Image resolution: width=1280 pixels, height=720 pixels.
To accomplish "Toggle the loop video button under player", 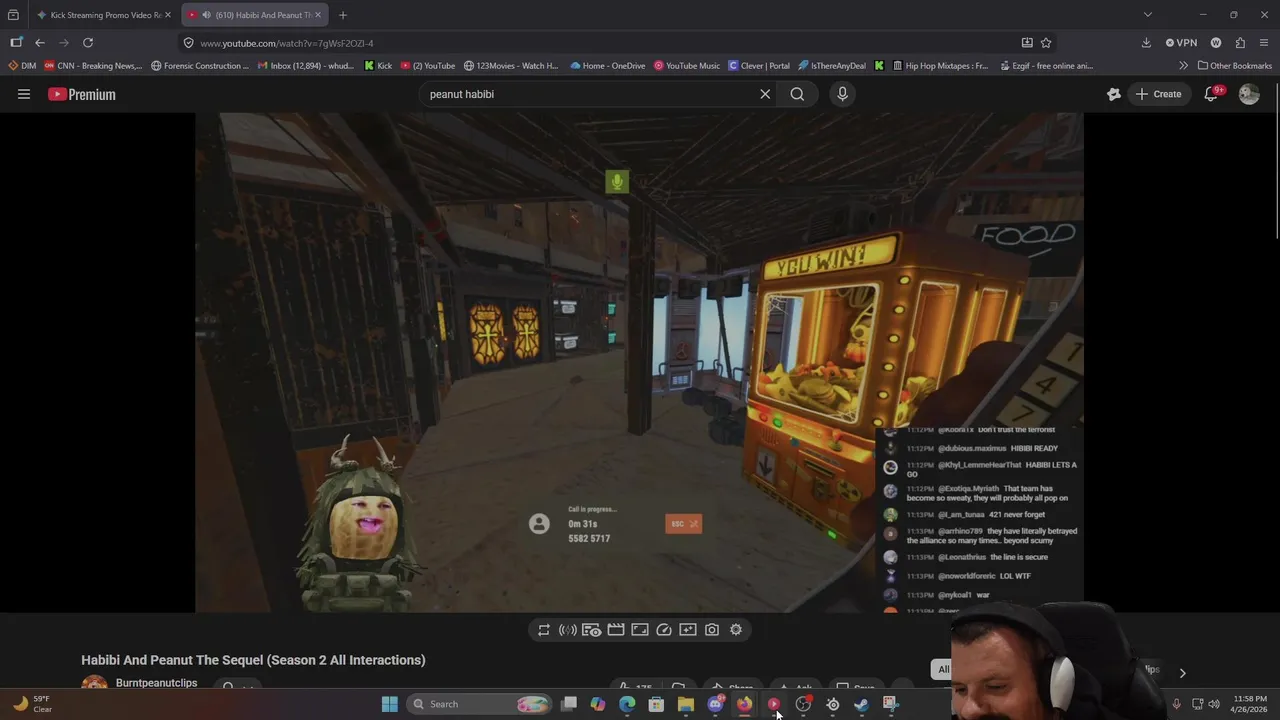I will point(544,630).
